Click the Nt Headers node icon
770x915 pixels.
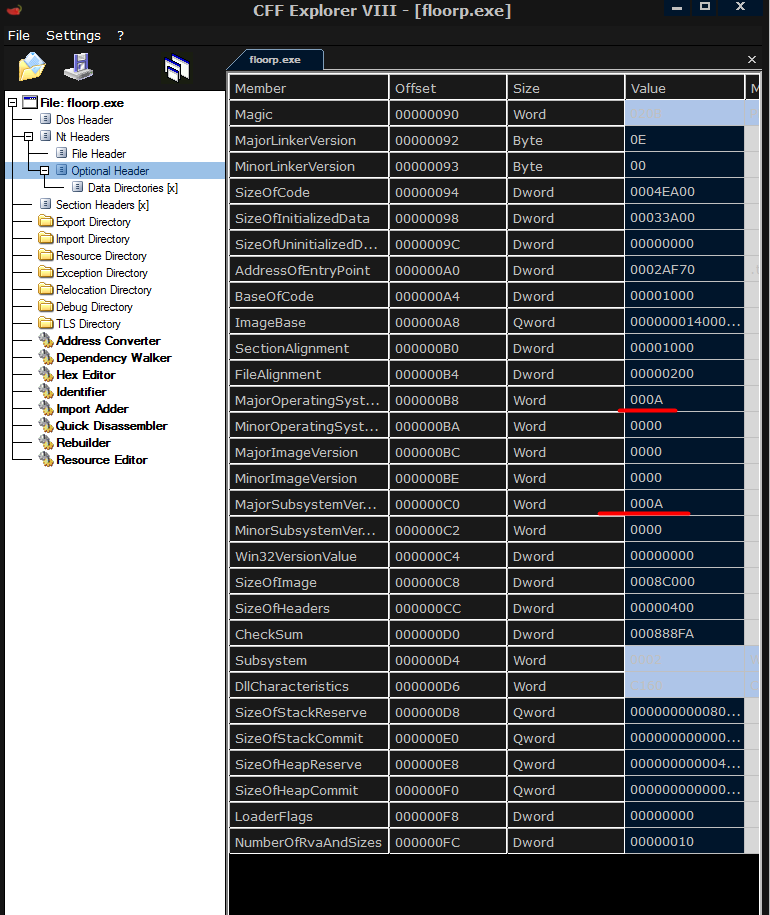pos(46,136)
